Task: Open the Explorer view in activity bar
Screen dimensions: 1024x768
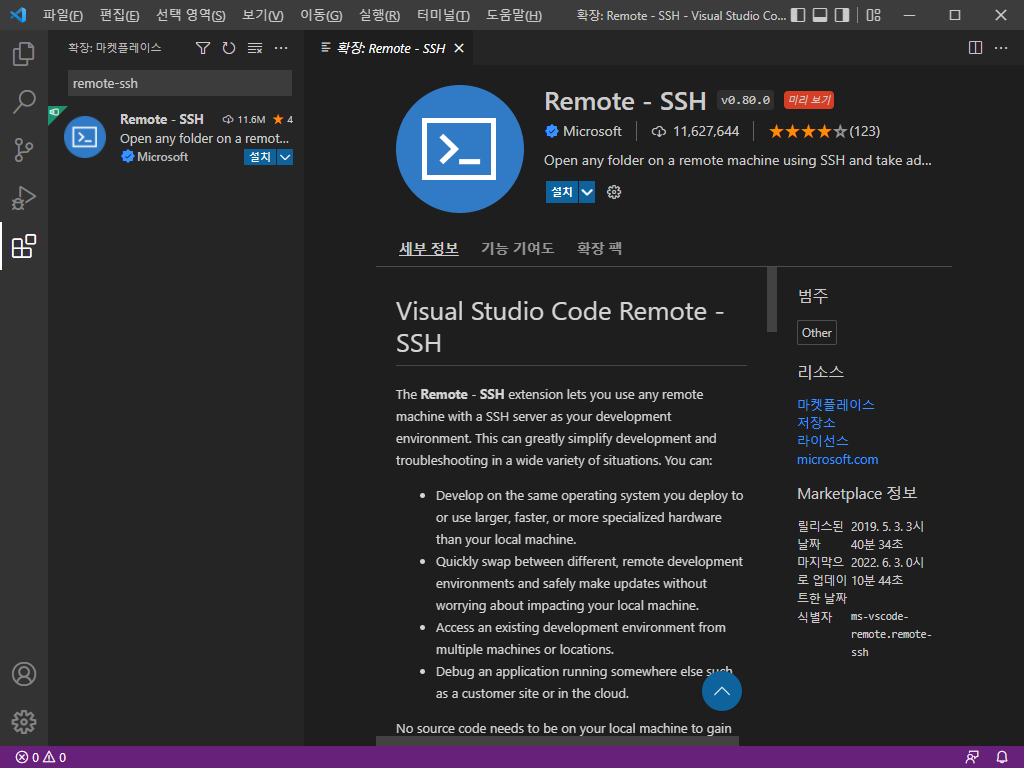Action: [24, 54]
